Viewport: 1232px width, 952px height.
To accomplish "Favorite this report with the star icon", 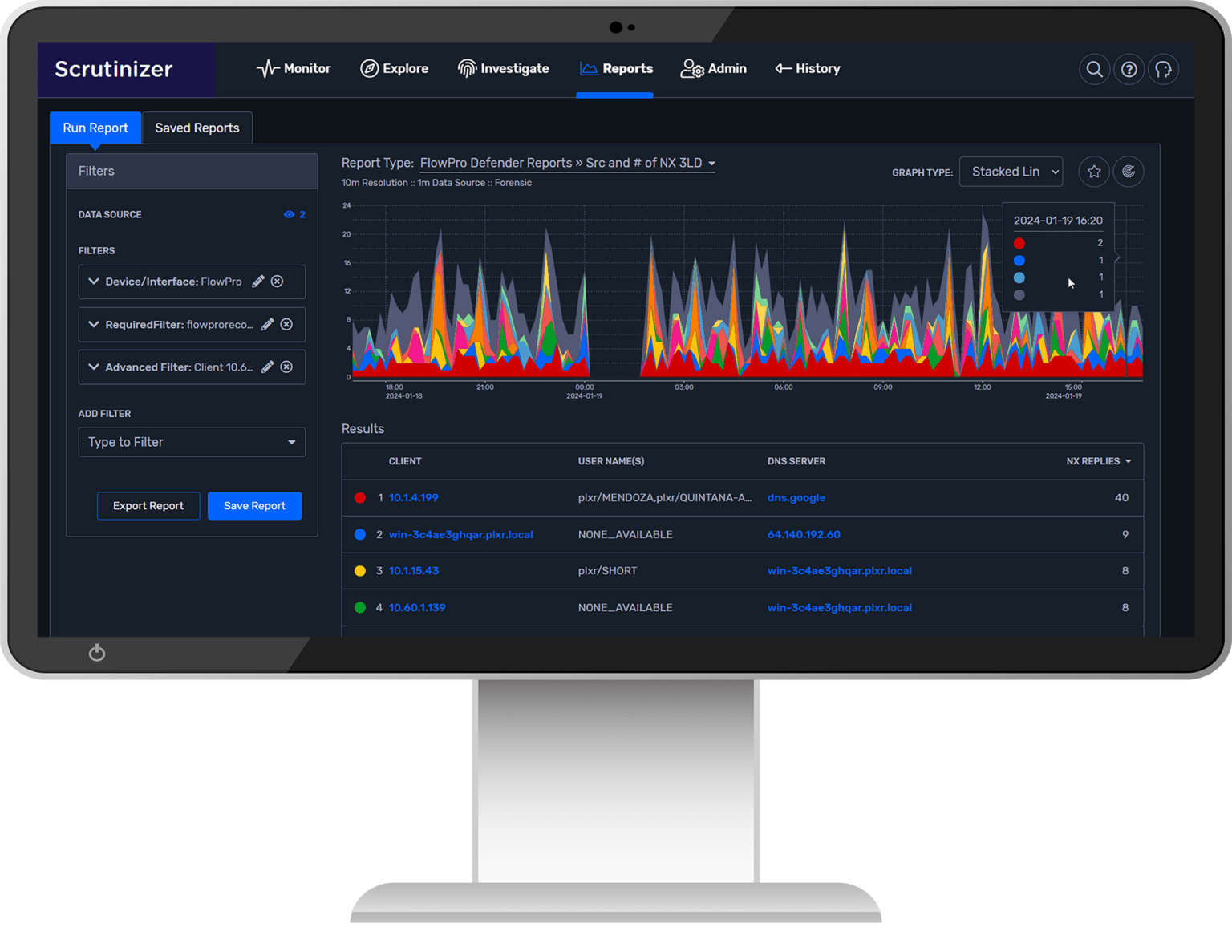I will [x=1093, y=171].
